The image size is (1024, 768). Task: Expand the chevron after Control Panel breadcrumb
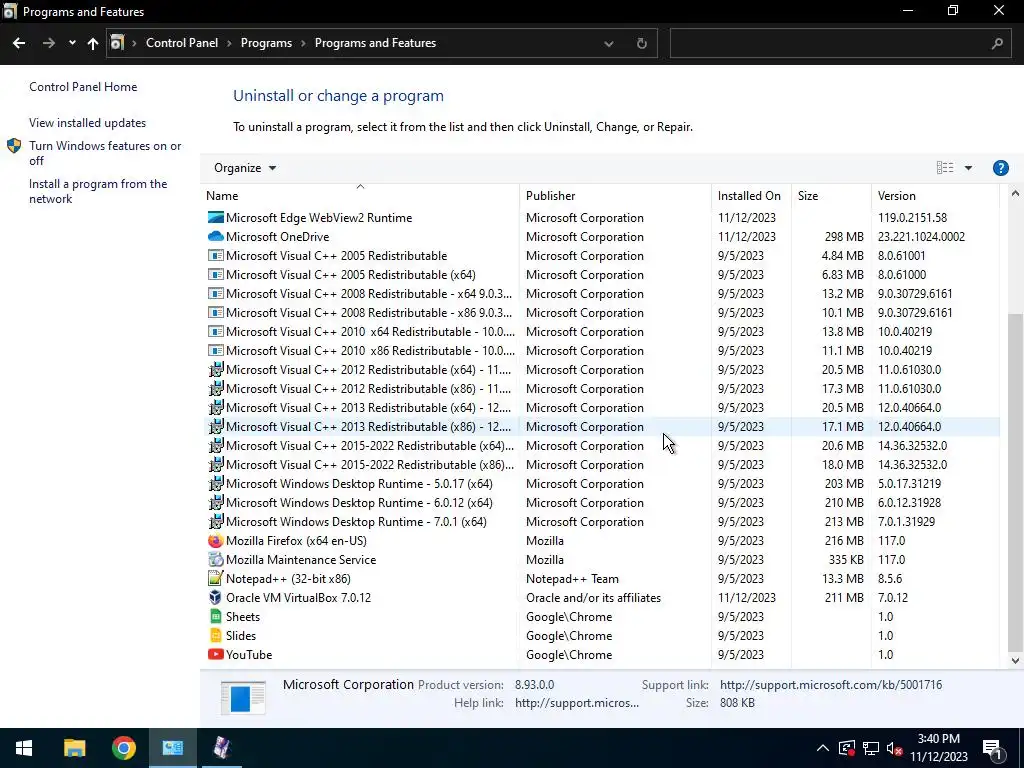pos(229,43)
